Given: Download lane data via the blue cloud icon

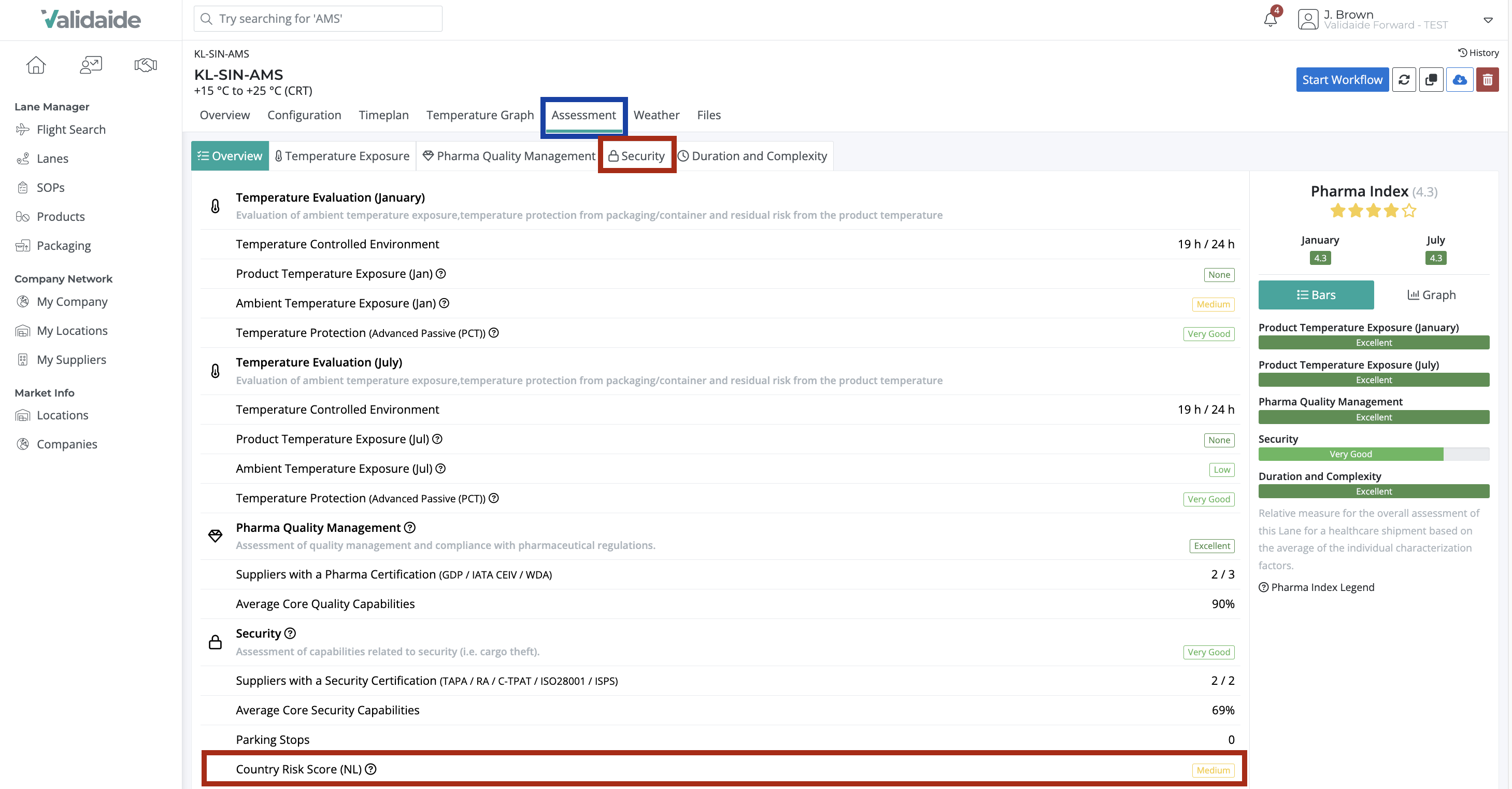Looking at the screenshot, I should (x=1460, y=79).
